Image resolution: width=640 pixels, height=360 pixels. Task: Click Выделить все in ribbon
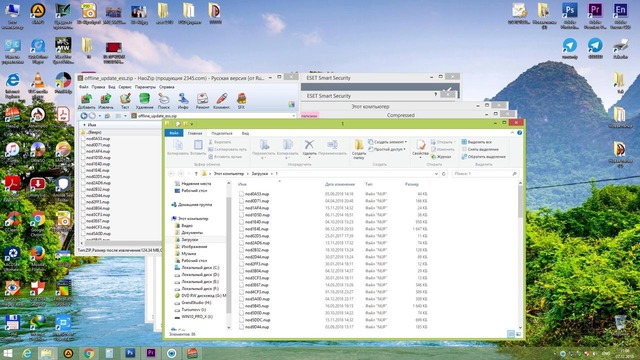[476, 142]
